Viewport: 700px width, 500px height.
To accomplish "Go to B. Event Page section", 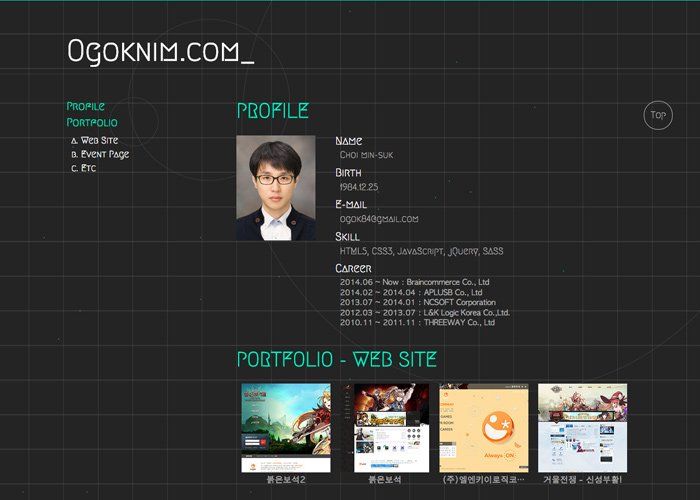I will click(100, 154).
